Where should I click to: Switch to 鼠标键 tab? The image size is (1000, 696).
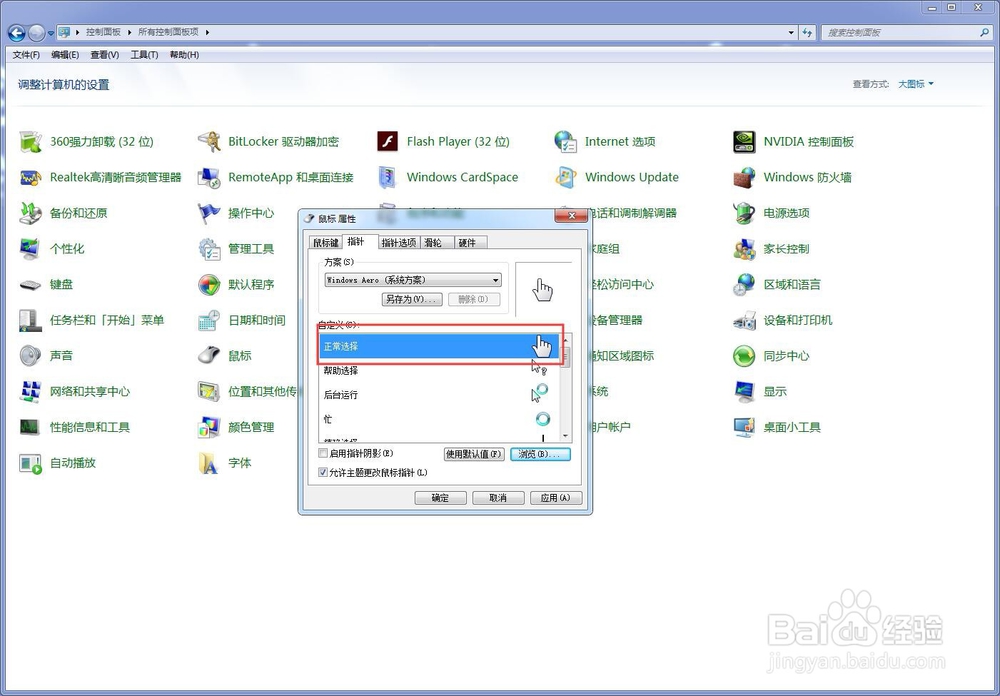(x=326, y=242)
